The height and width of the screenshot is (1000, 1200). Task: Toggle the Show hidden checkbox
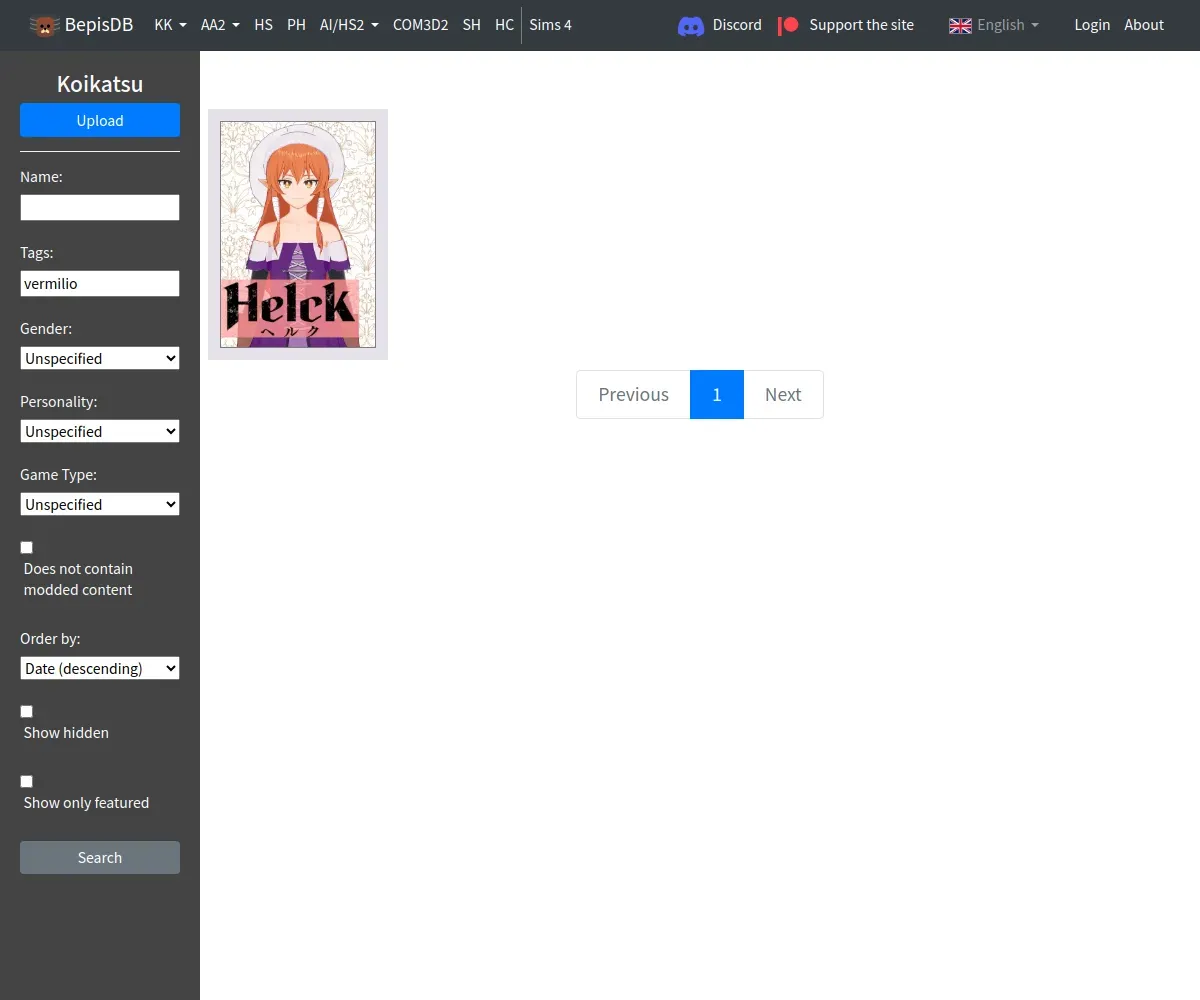[27, 711]
